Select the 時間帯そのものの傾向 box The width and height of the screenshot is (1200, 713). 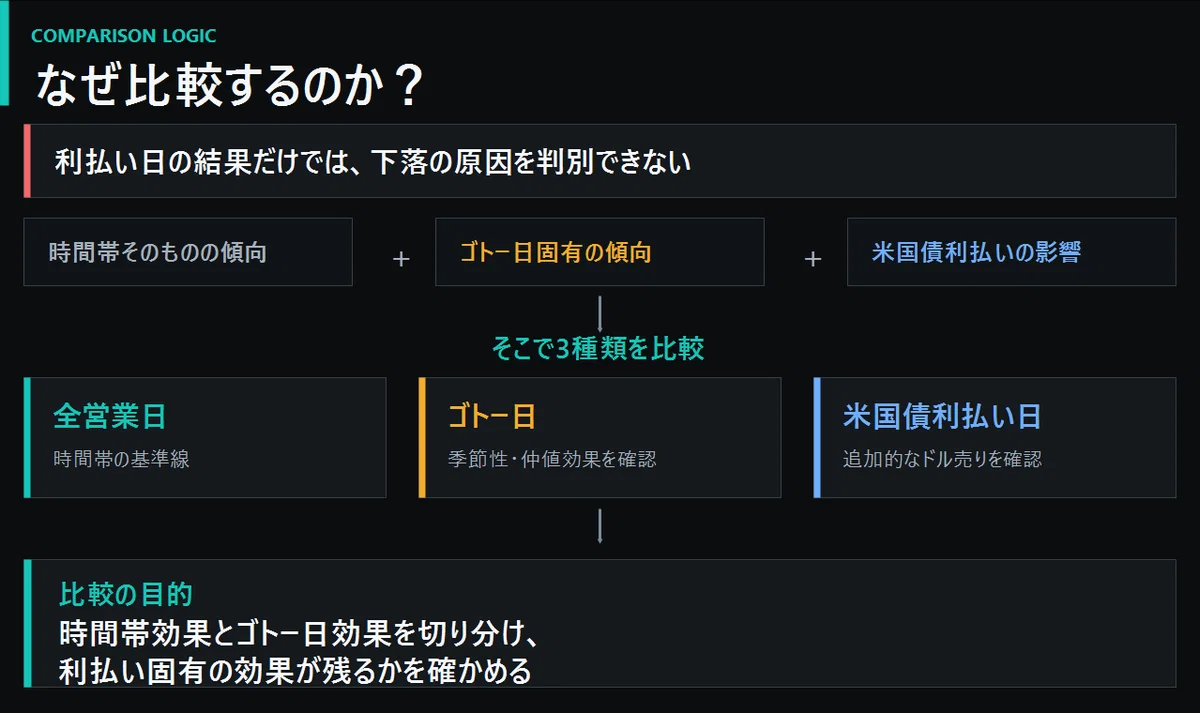[x=188, y=252]
